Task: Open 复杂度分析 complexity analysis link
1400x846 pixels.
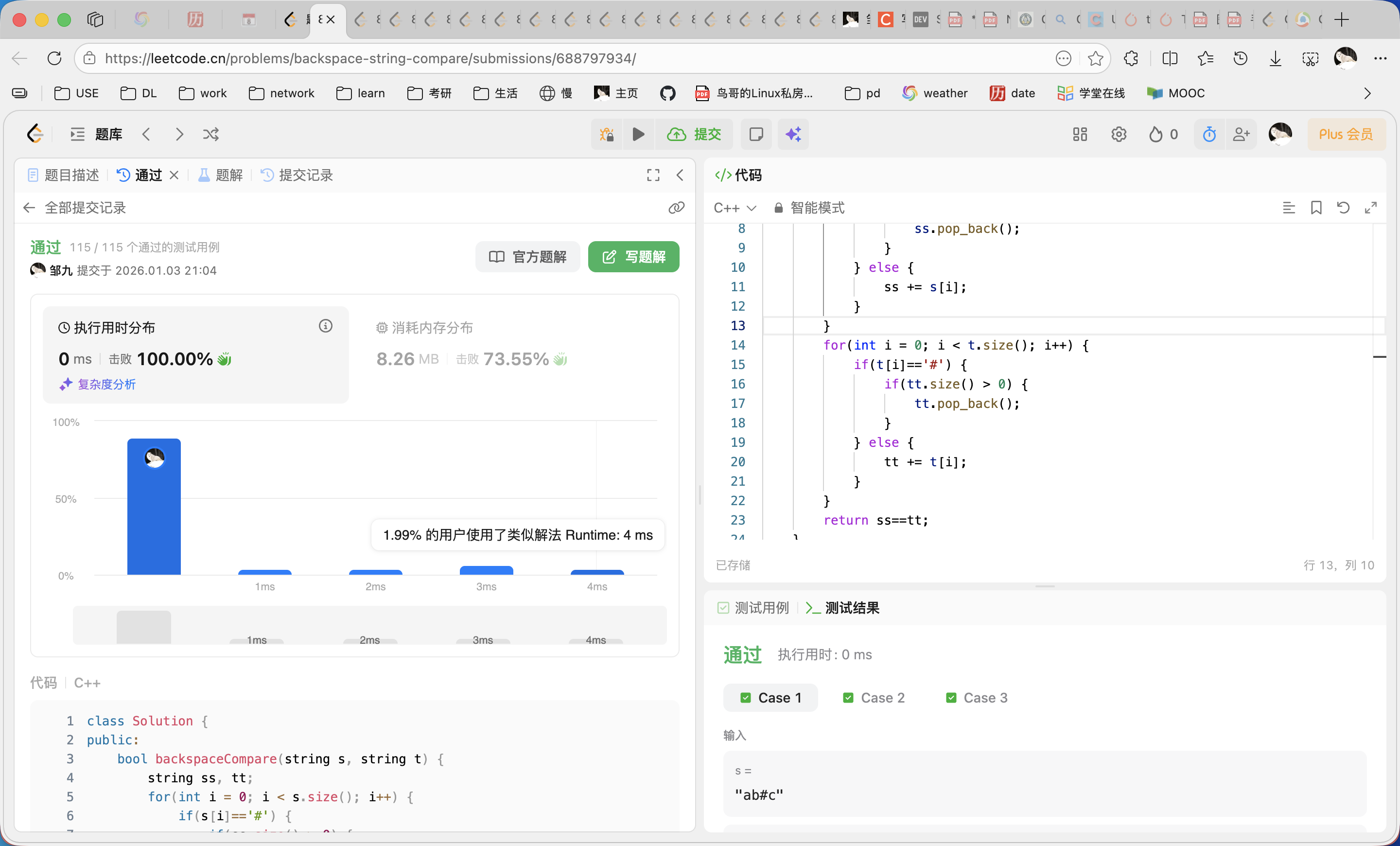Action: [98, 384]
